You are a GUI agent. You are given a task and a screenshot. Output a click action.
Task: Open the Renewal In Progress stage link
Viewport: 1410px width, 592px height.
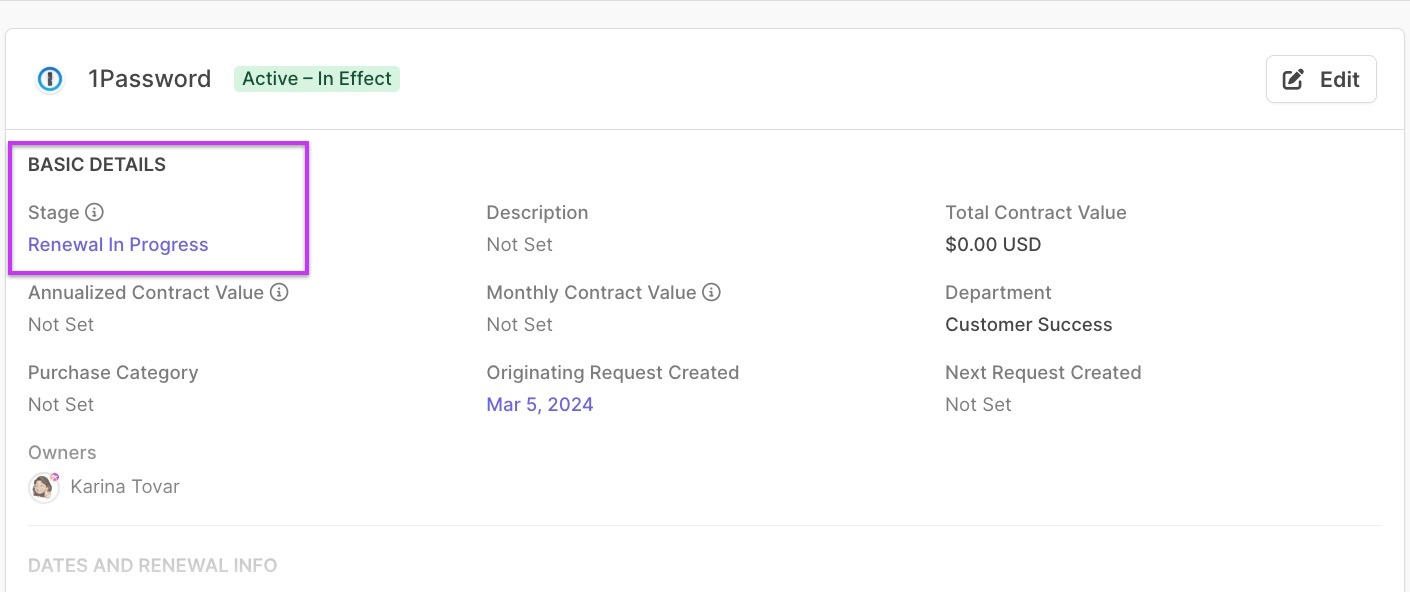click(x=118, y=245)
